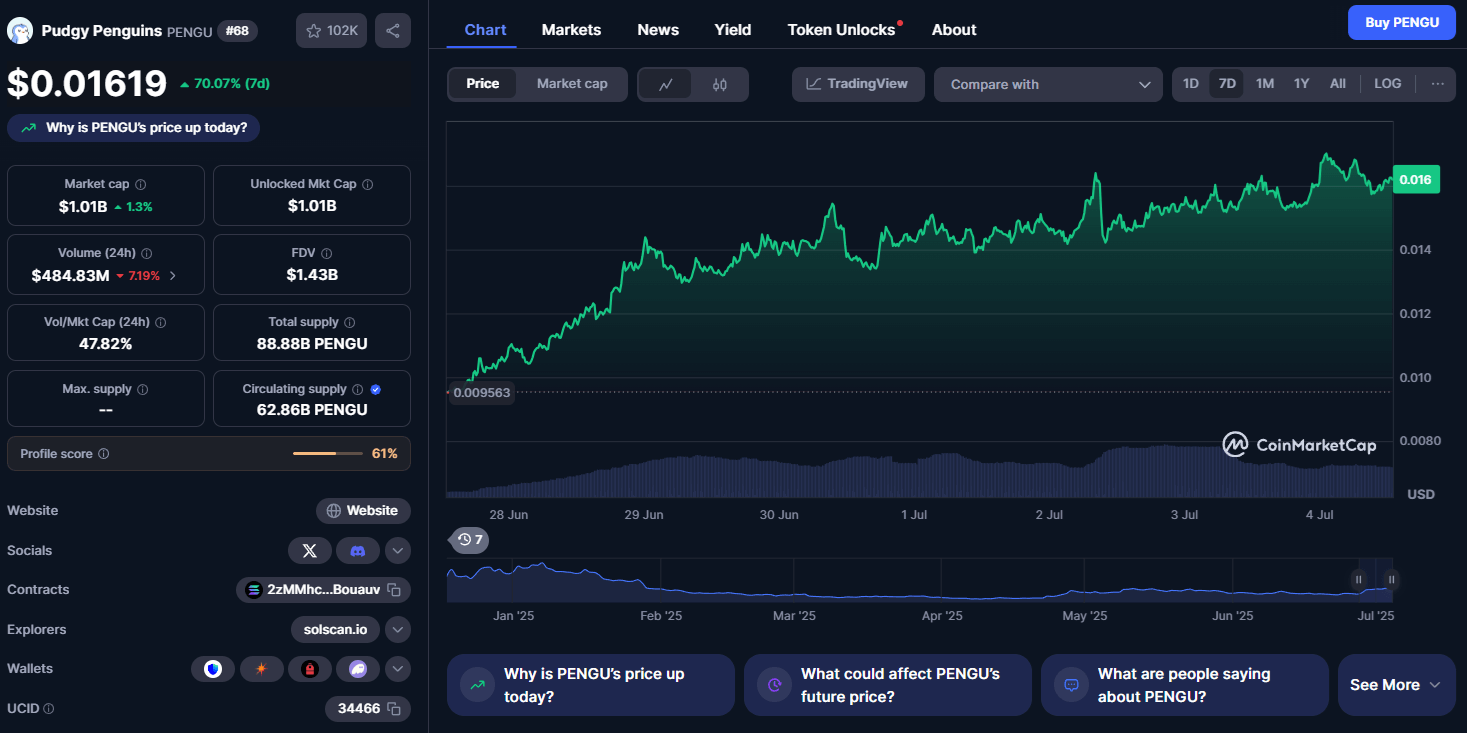Click the Vol/Mkt Cap info icon
The width and height of the screenshot is (1467, 733).
click(x=161, y=323)
